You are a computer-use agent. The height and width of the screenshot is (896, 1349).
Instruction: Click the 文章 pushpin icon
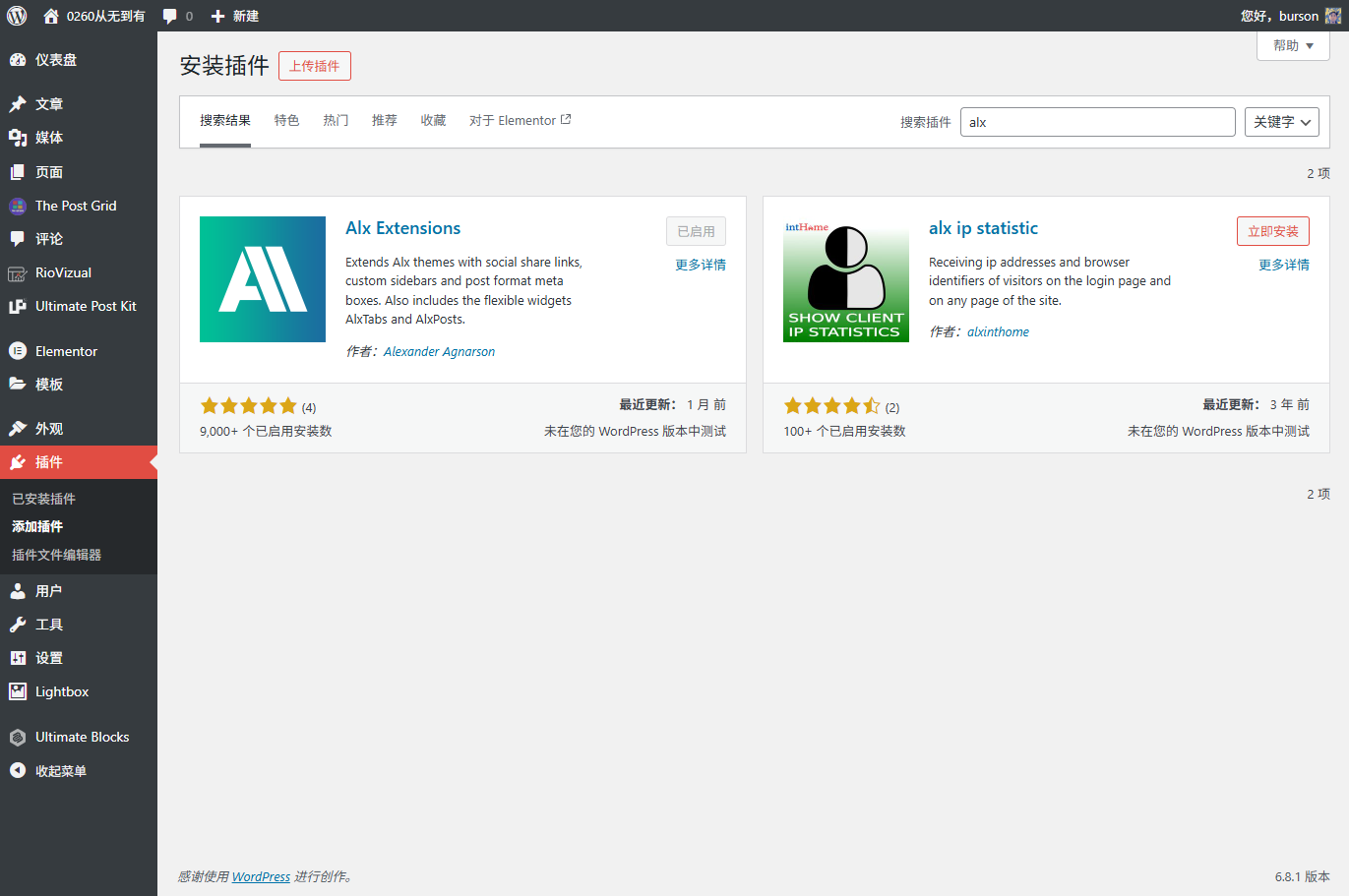(18, 104)
